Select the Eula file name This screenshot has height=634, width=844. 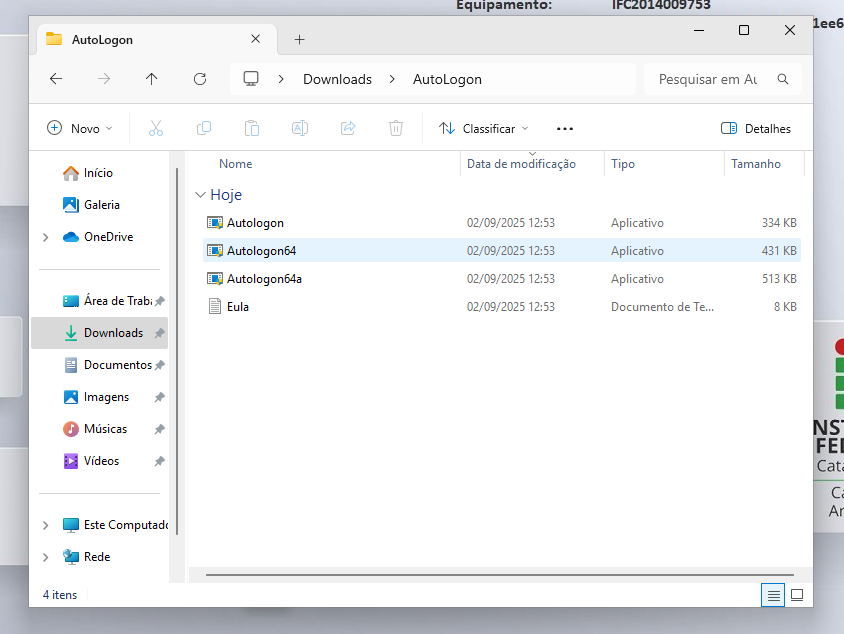click(237, 307)
